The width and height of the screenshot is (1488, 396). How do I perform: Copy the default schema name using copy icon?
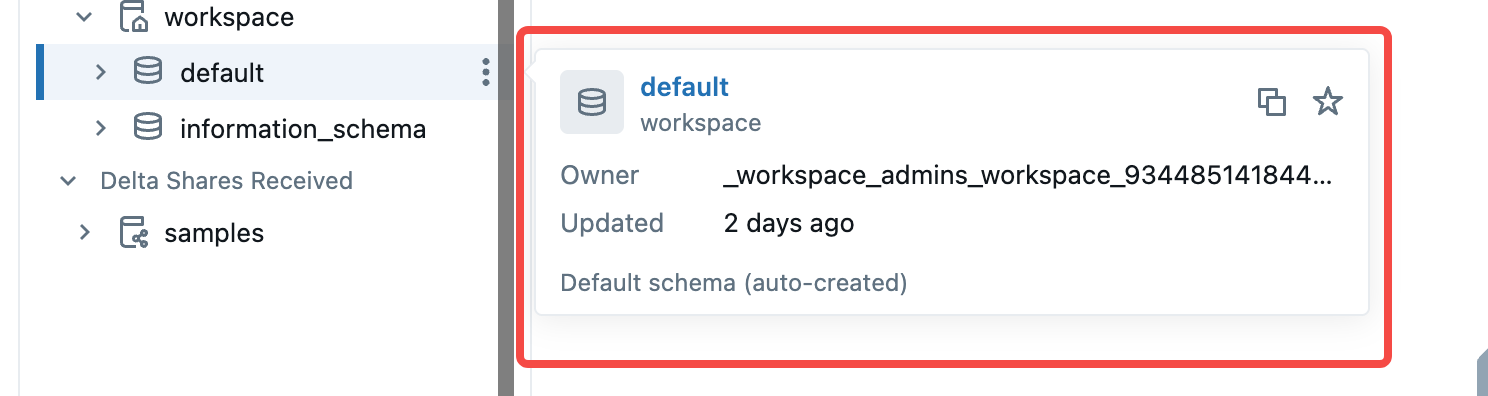click(x=1271, y=101)
